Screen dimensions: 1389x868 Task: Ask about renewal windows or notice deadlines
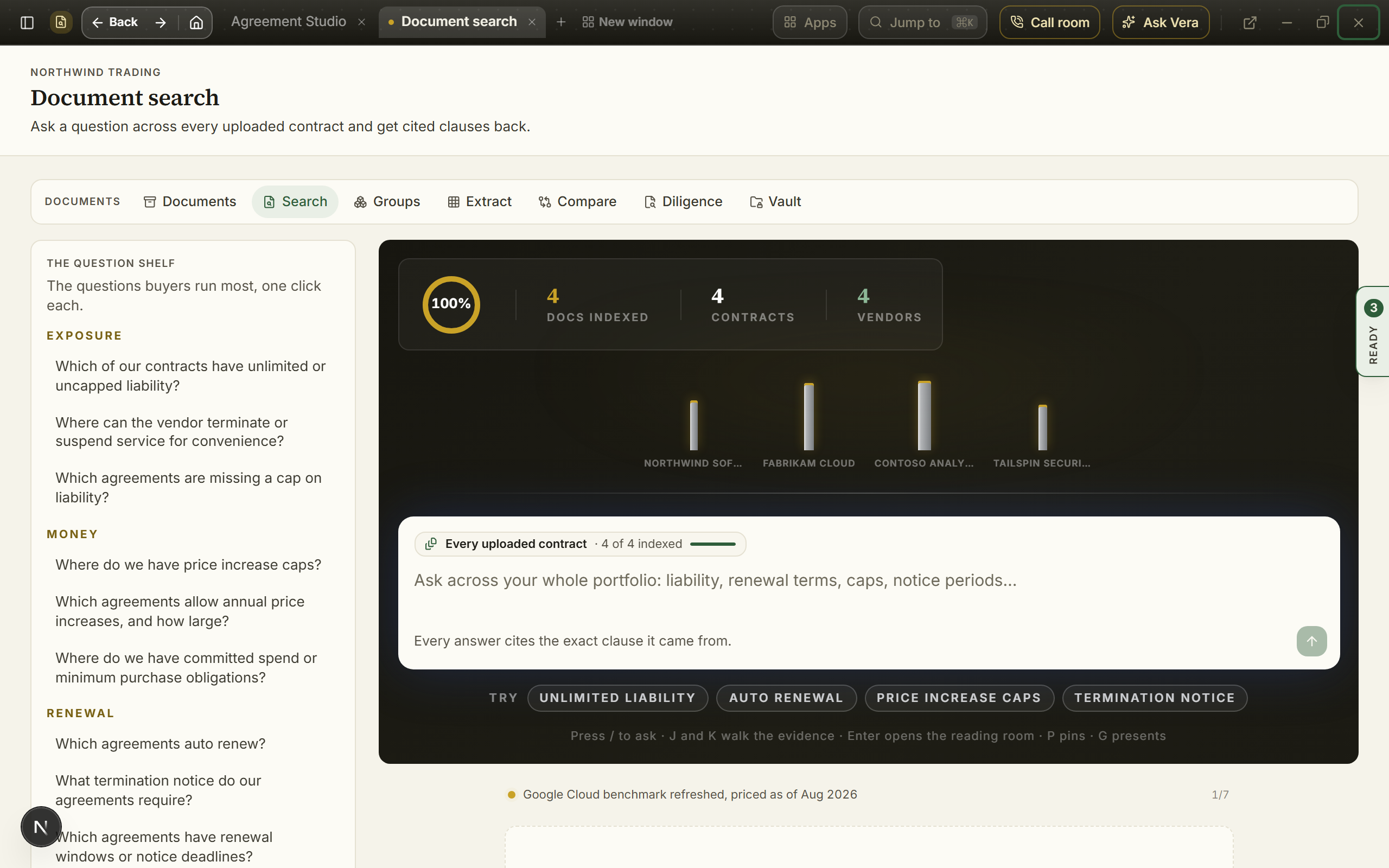193,847
